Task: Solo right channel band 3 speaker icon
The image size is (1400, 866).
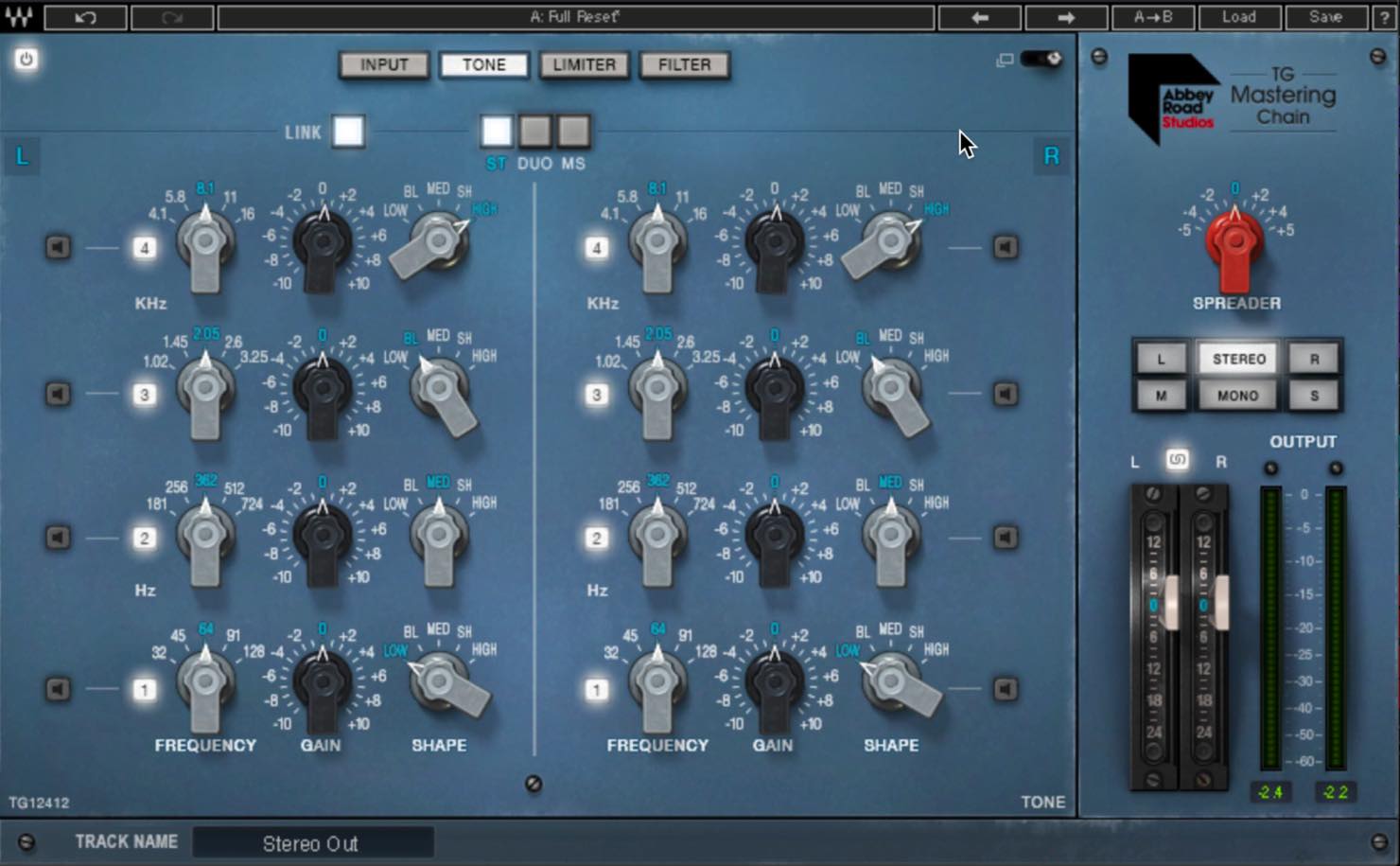Action: click(1006, 394)
